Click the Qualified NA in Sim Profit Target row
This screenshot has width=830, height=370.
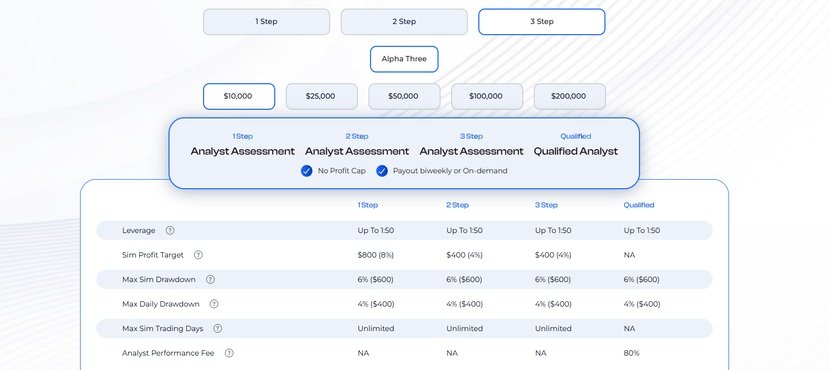pos(629,255)
